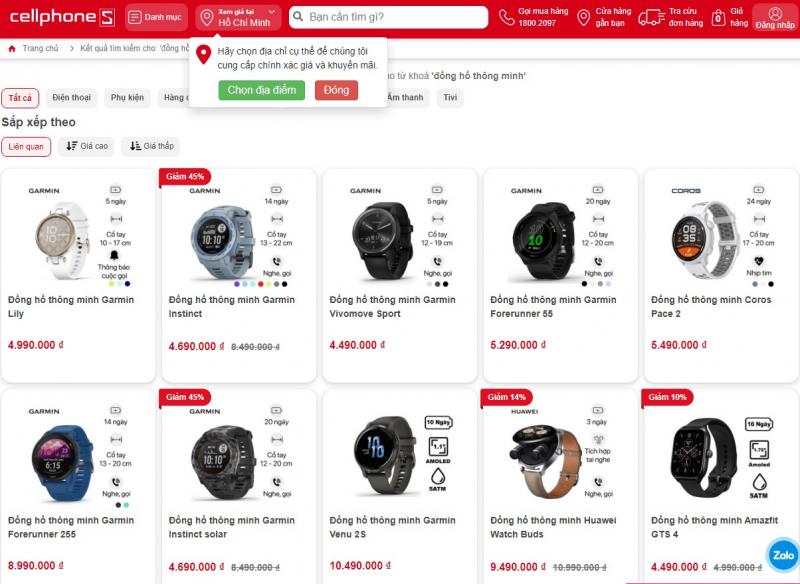Open the Giỏ hàng cart icon

pyautogui.click(x=718, y=18)
